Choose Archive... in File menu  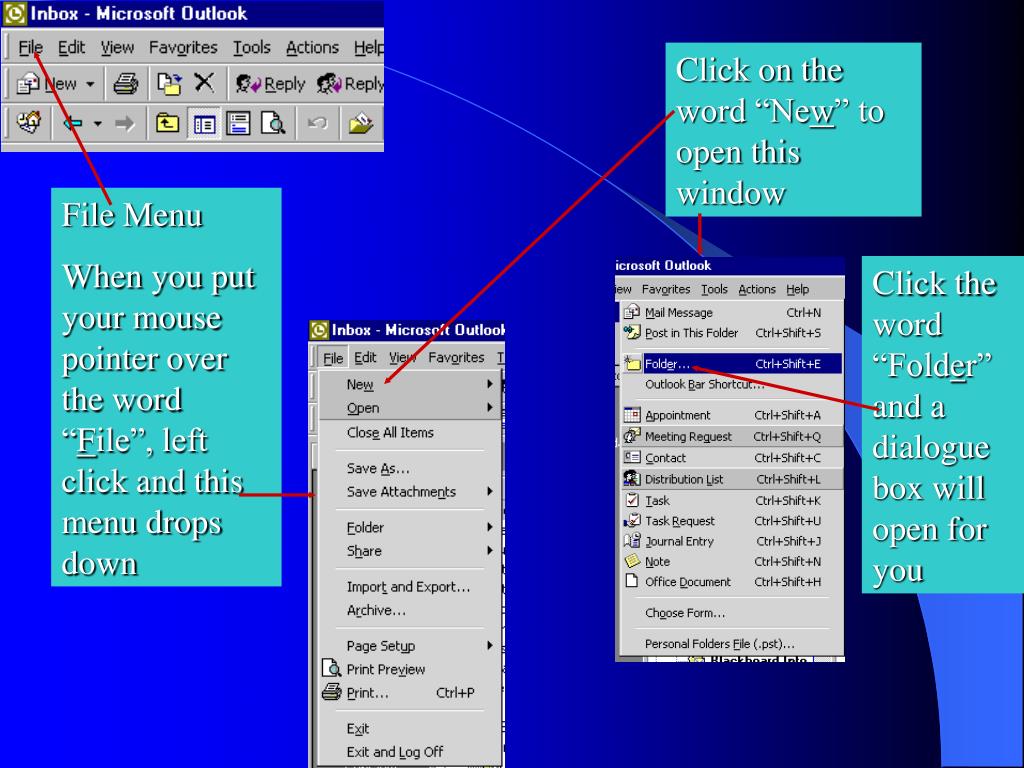(x=411, y=610)
